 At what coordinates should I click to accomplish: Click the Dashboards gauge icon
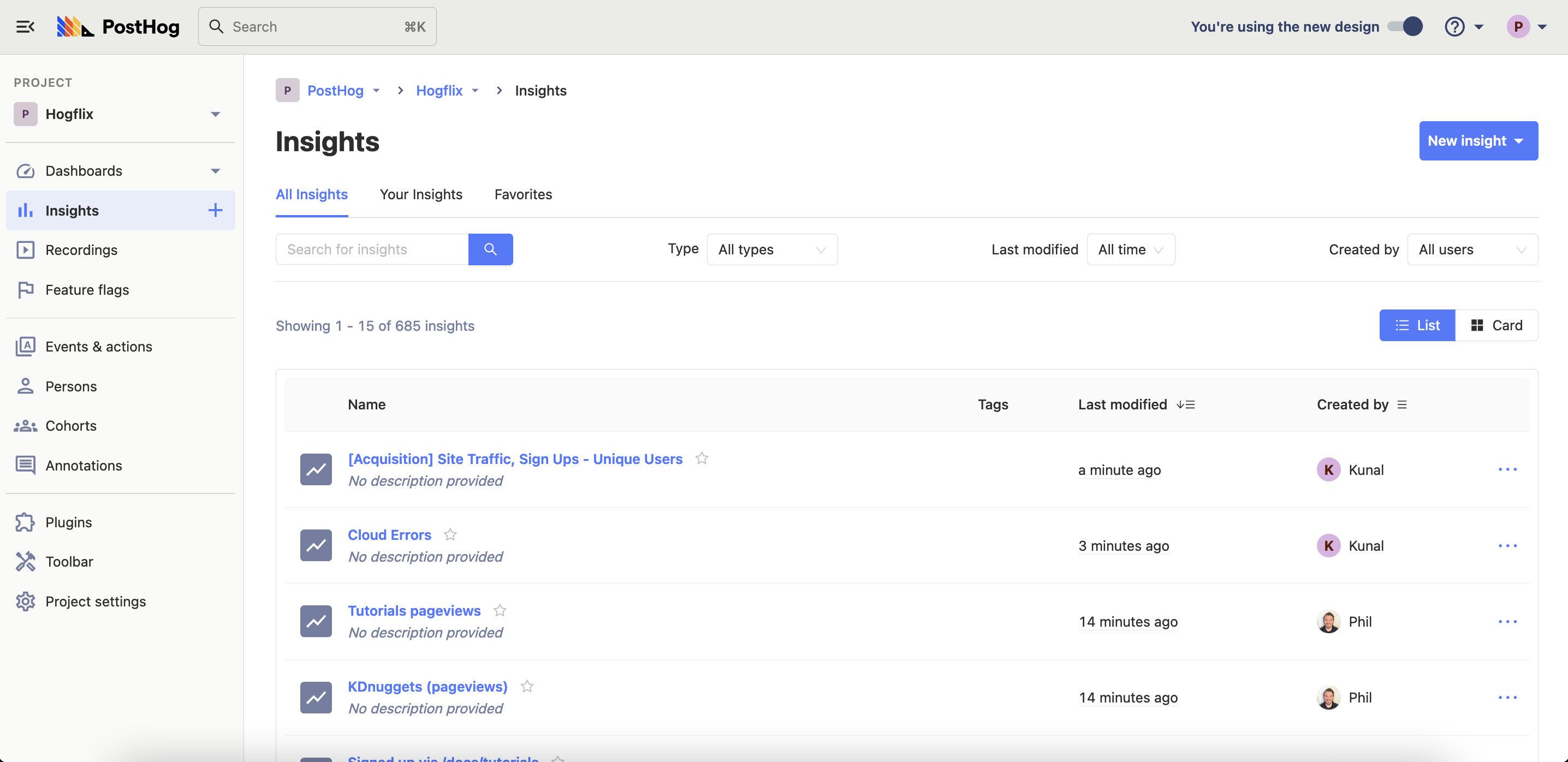pos(25,170)
